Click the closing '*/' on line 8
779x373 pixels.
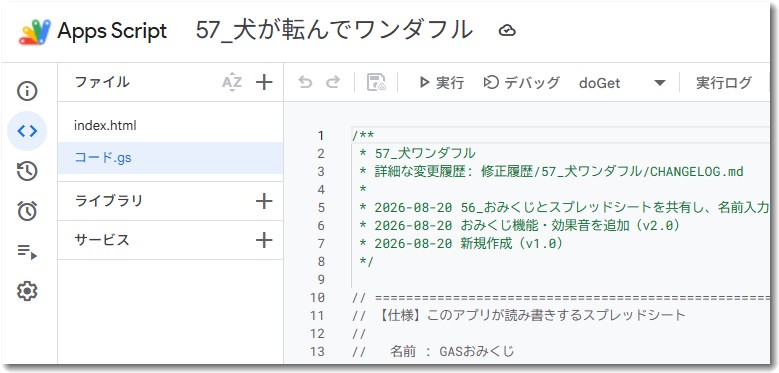(x=368, y=261)
